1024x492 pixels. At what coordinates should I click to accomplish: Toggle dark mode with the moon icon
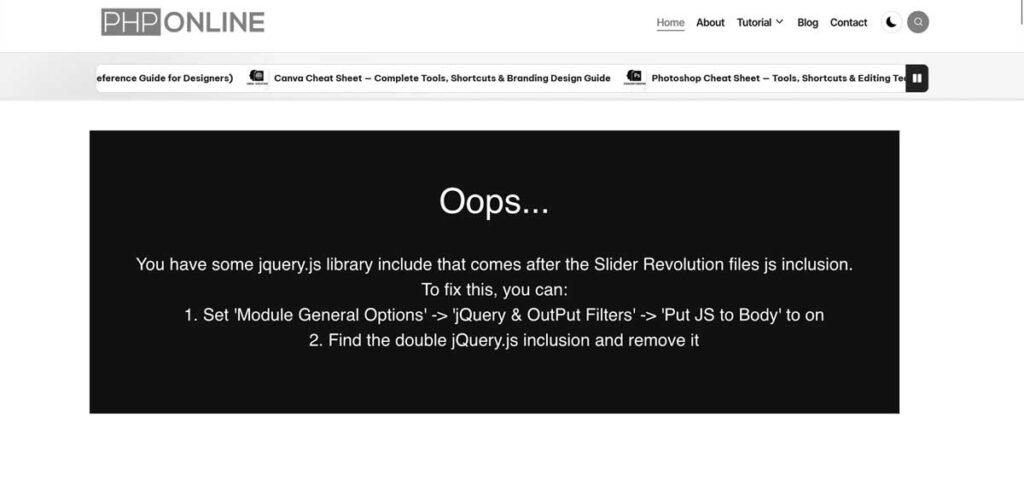click(x=891, y=22)
